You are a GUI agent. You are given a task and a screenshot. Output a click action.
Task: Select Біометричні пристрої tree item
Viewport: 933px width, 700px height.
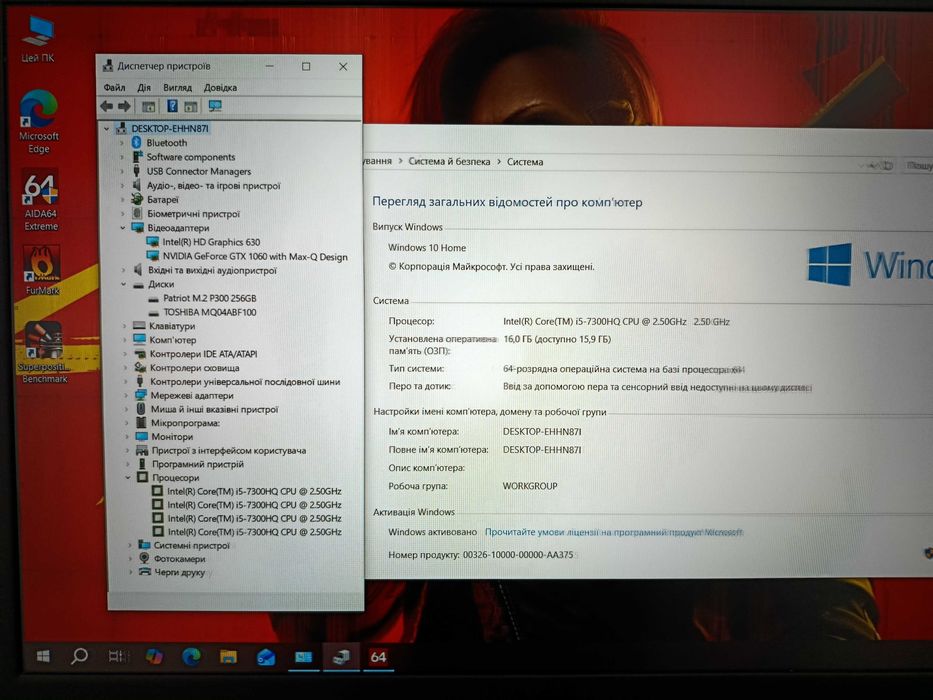coord(193,214)
